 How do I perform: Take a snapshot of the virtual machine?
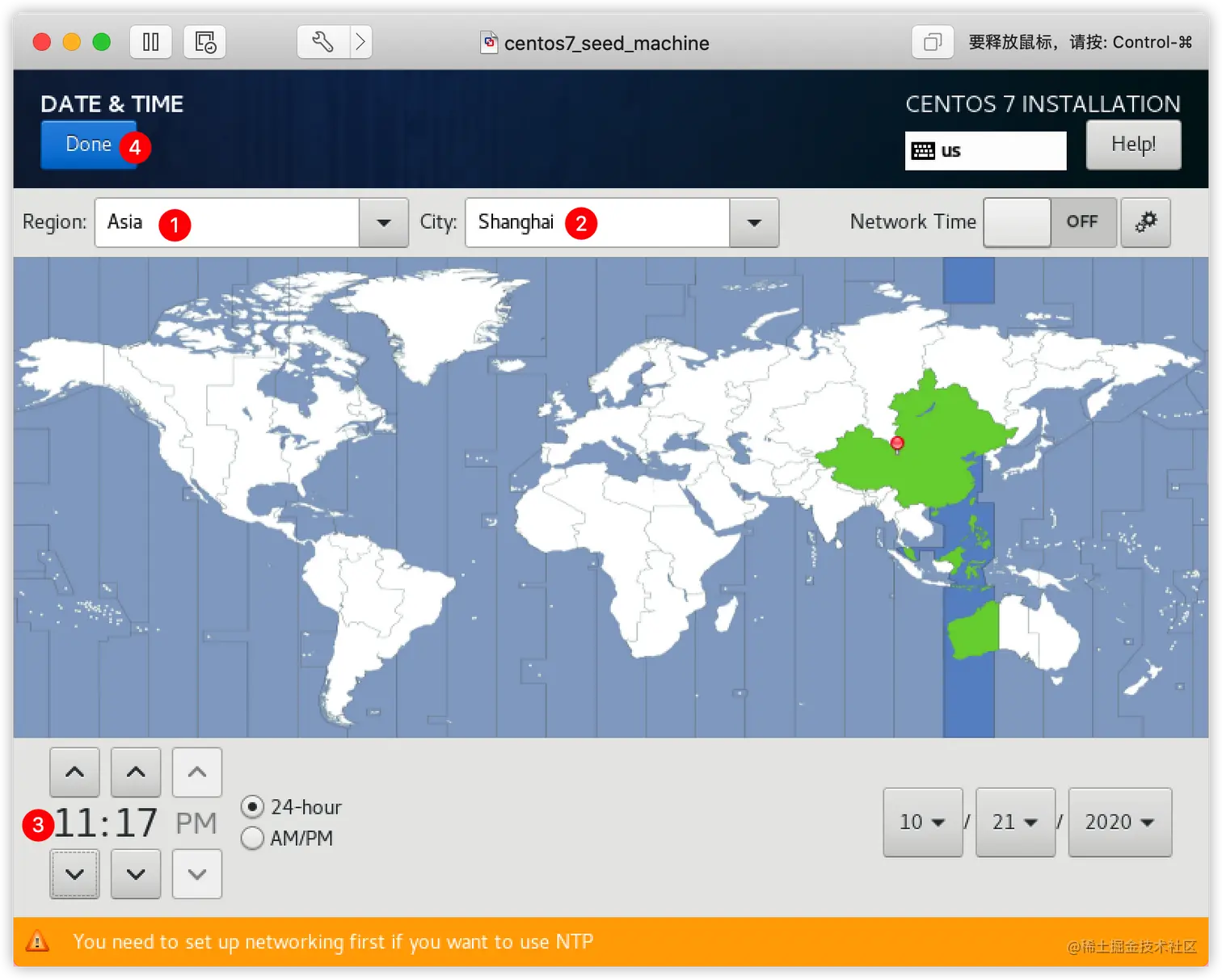204,42
